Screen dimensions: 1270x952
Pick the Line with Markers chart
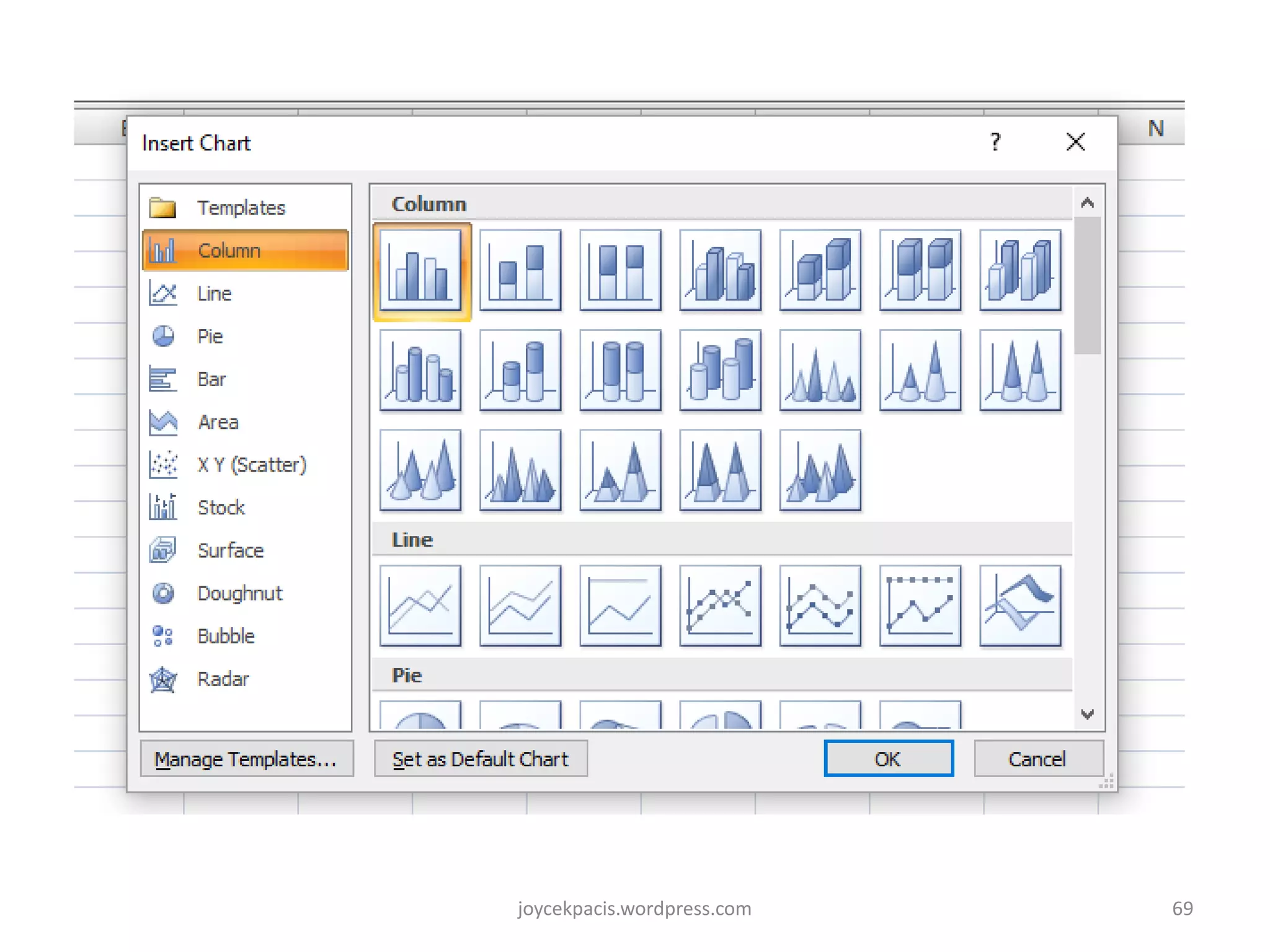coord(720,606)
